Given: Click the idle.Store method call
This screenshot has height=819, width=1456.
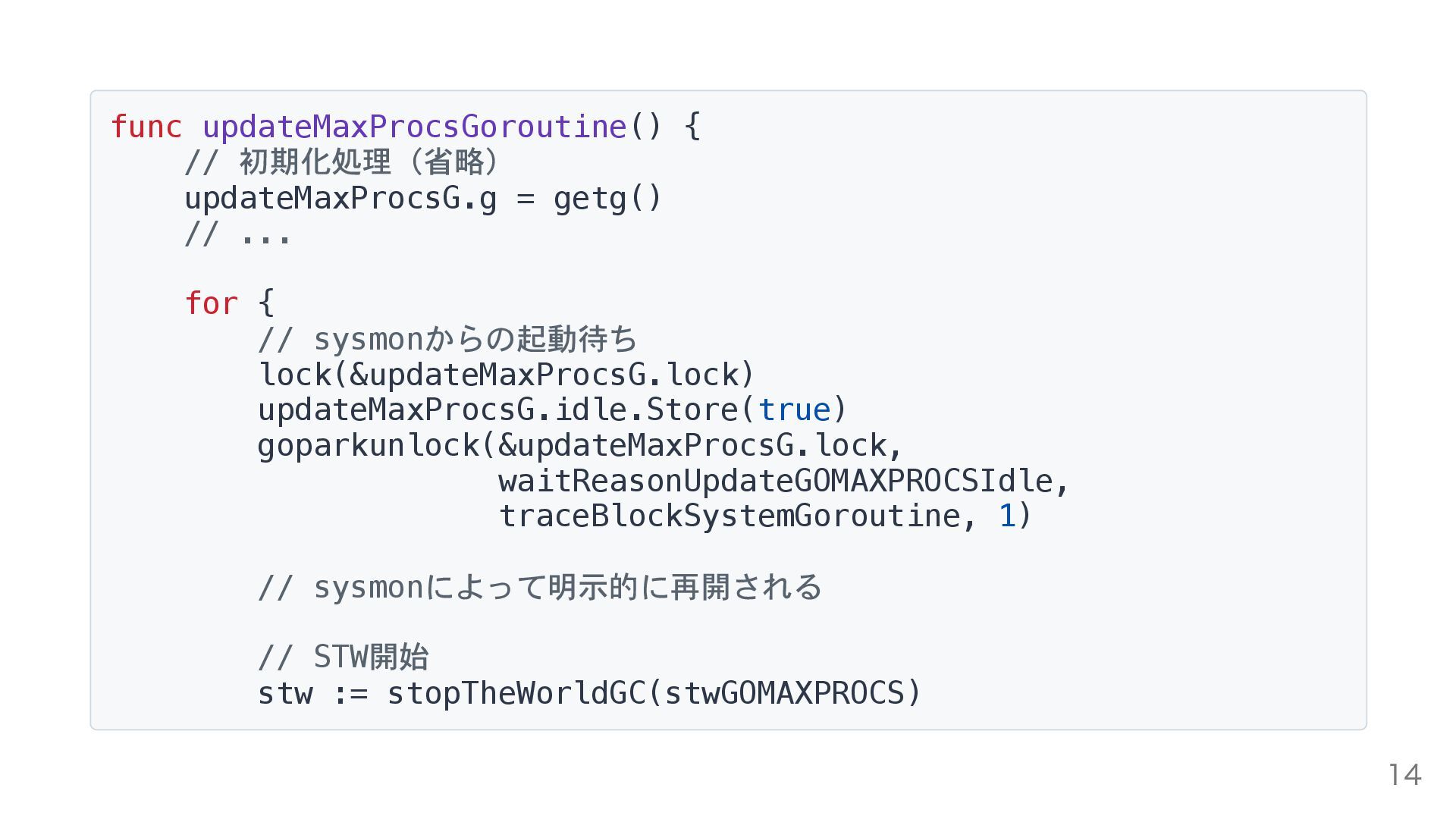Looking at the screenshot, I should pyautogui.click(x=646, y=410).
